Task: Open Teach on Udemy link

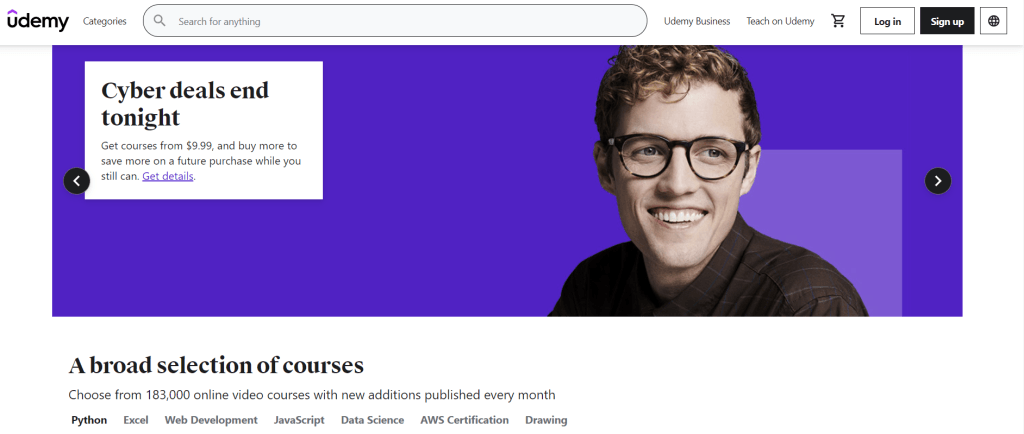Action: coord(780,21)
